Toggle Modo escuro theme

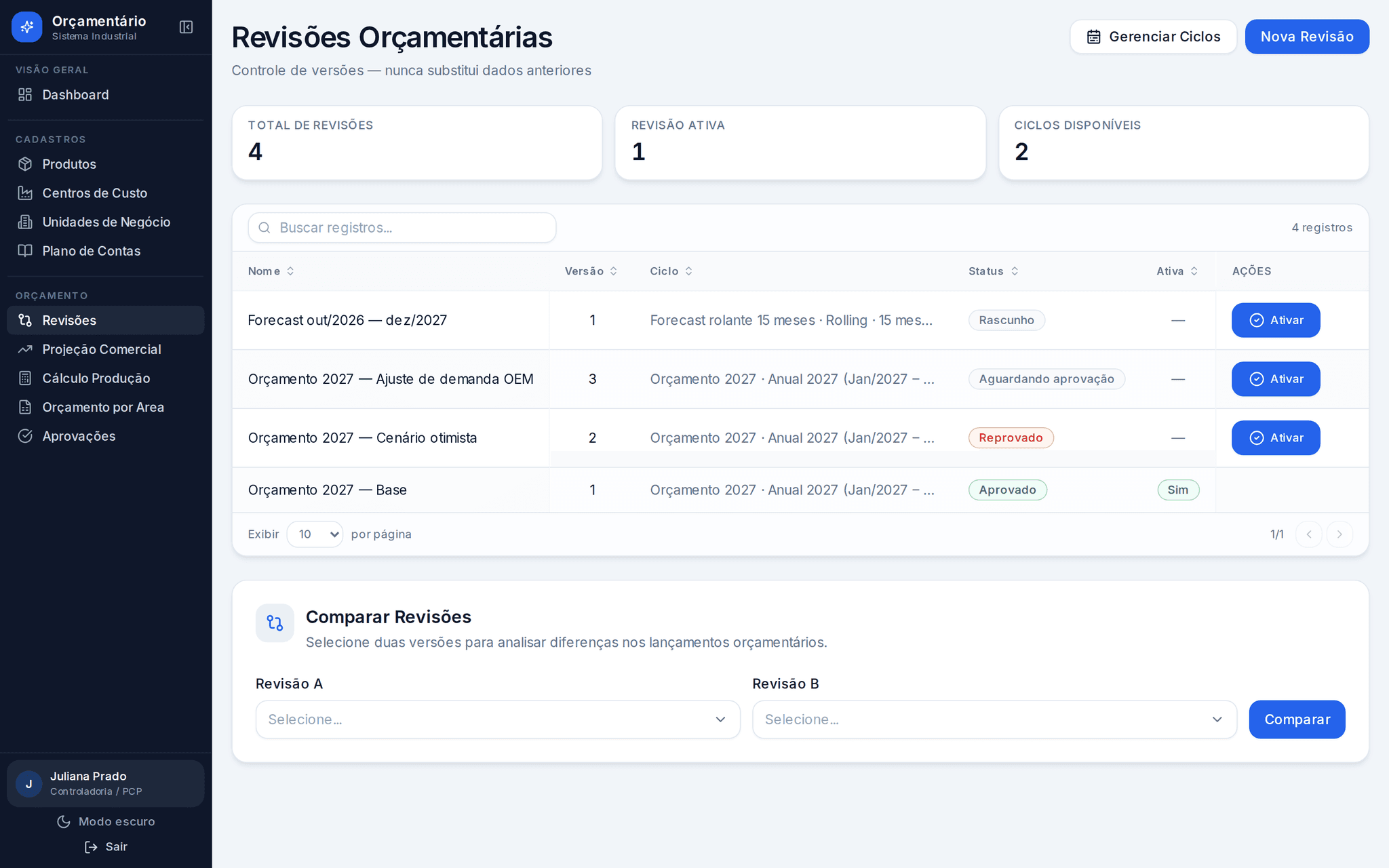tap(106, 821)
